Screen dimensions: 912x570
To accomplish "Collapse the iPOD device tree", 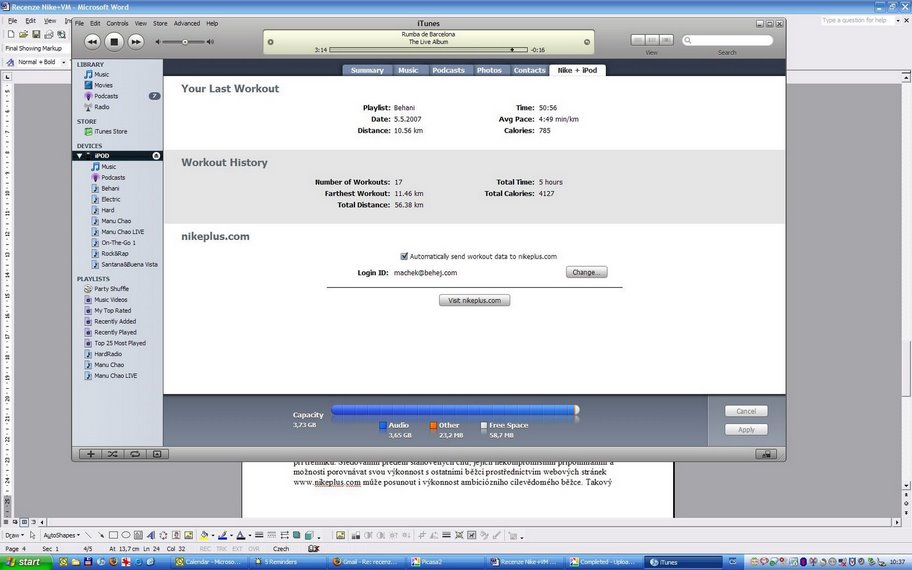I will [80, 156].
